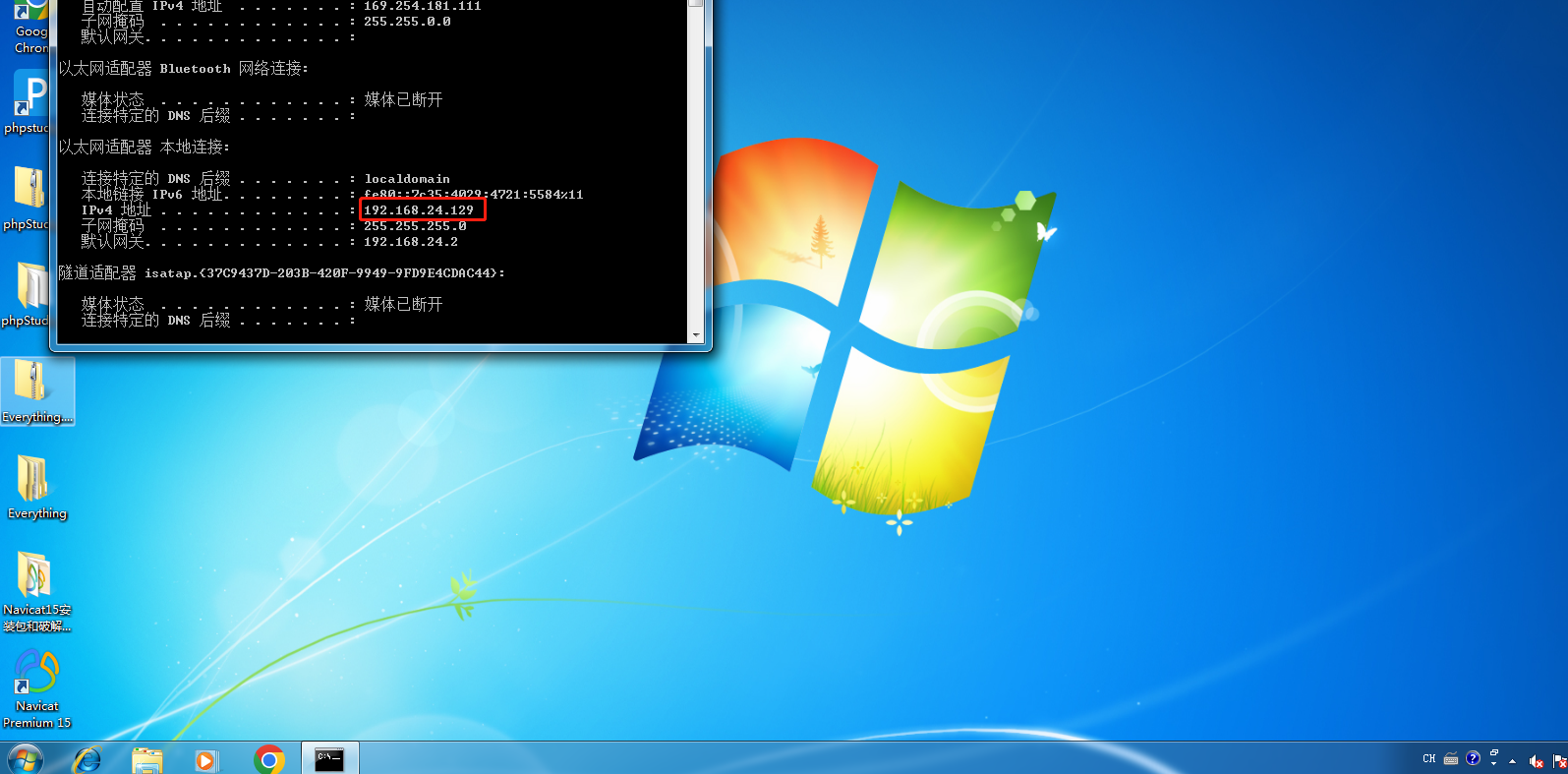Click the localdomain DNS suffix value
Image resolution: width=1568 pixels, height=774 pixels.
(x=407, y=179)
